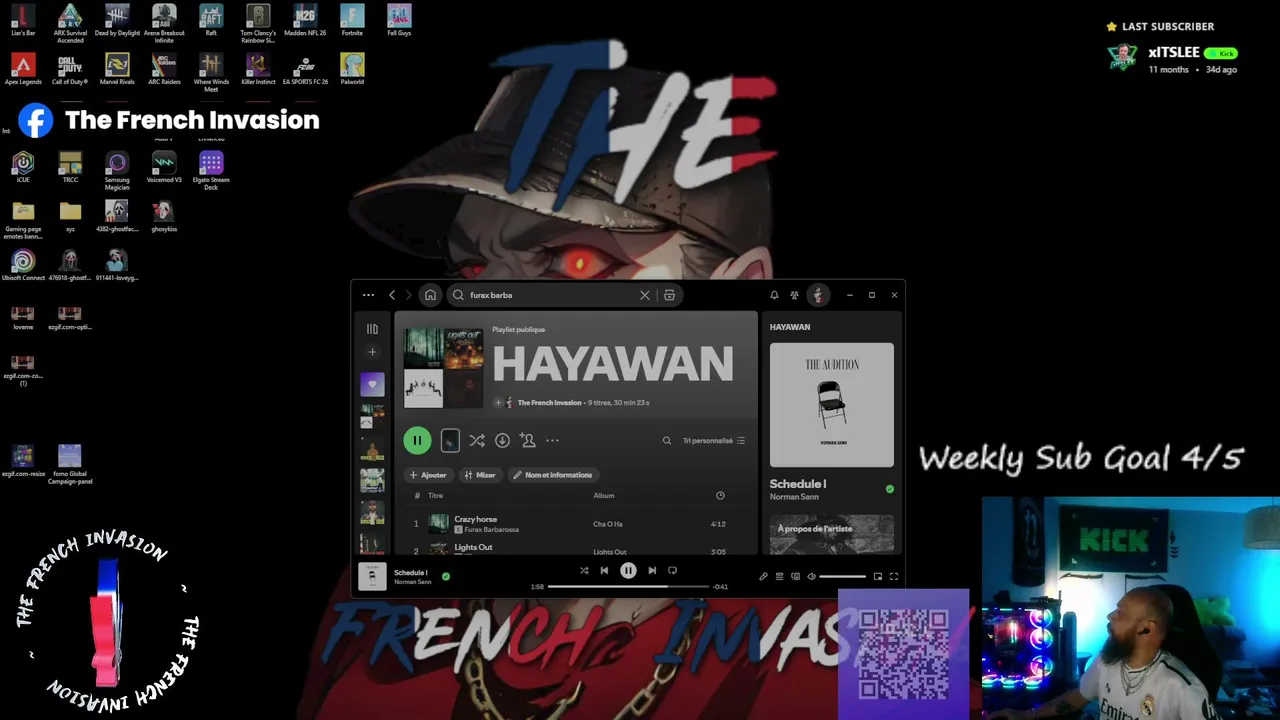The height and width of the screenshot is (720, 1280).
Task: Collapse the Your Library sidebar
Action: [x=372, y=329]
